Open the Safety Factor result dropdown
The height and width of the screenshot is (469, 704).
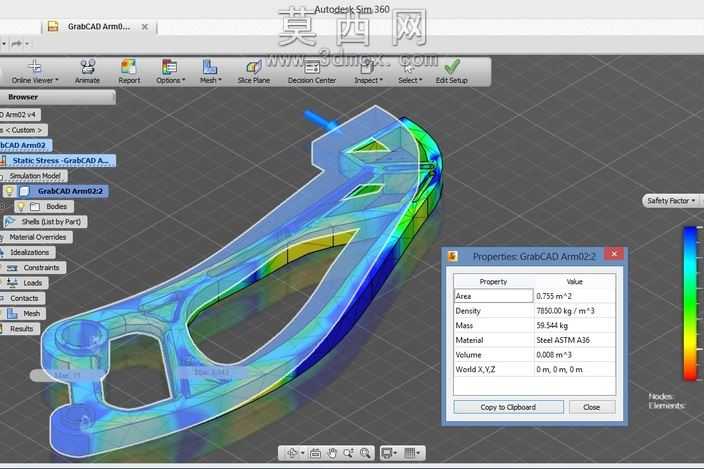coord(671,201)
